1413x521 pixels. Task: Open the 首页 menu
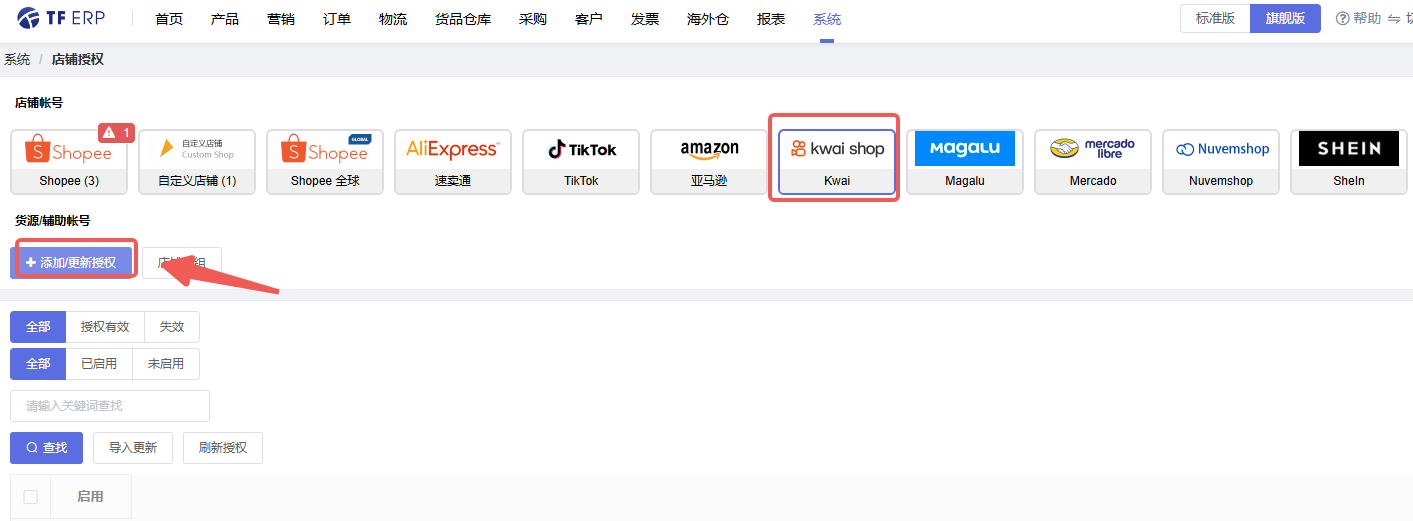[169, 19]
